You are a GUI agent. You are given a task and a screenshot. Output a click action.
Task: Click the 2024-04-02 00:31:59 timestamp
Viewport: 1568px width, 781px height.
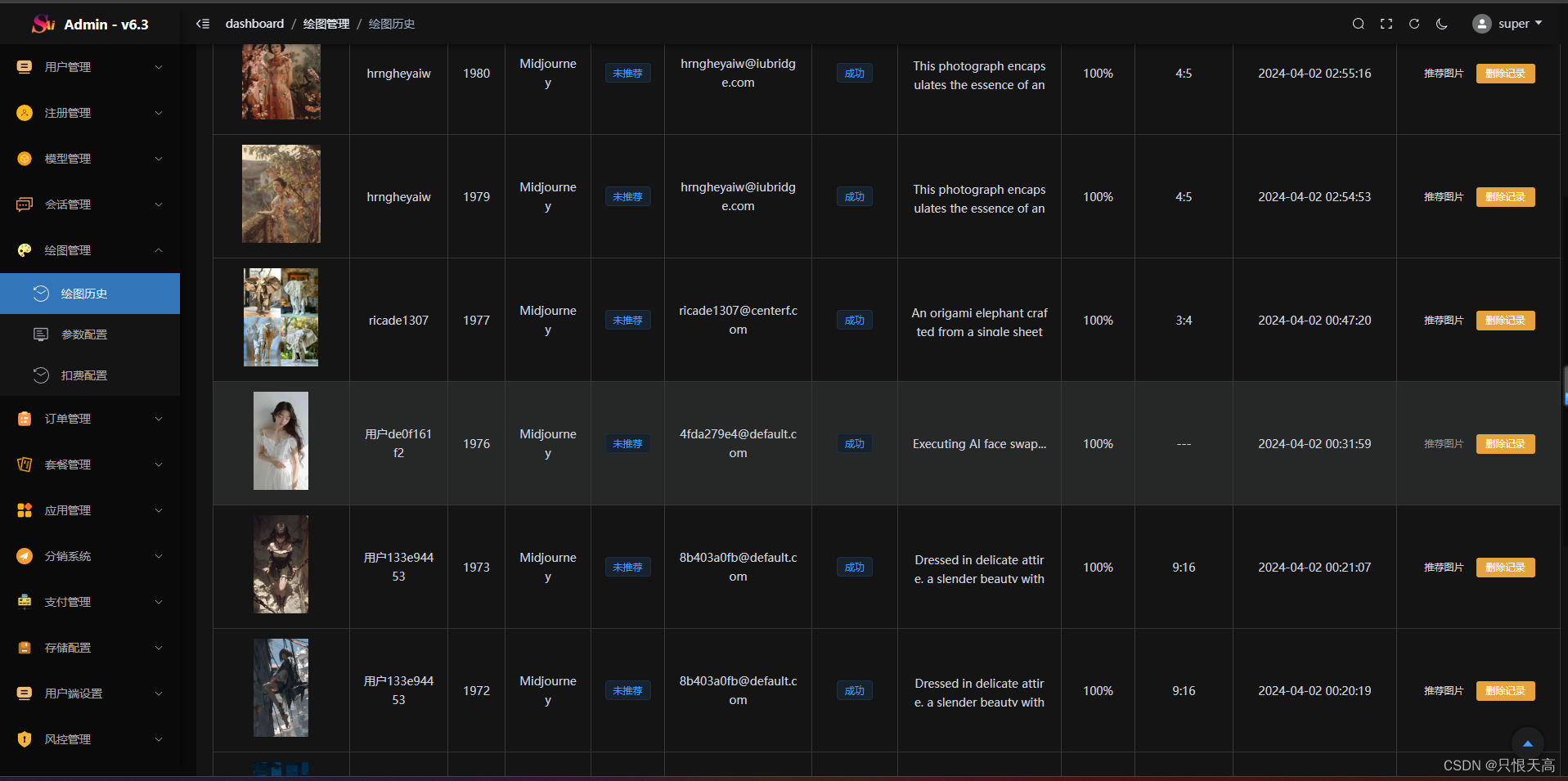coord(1314,444)
